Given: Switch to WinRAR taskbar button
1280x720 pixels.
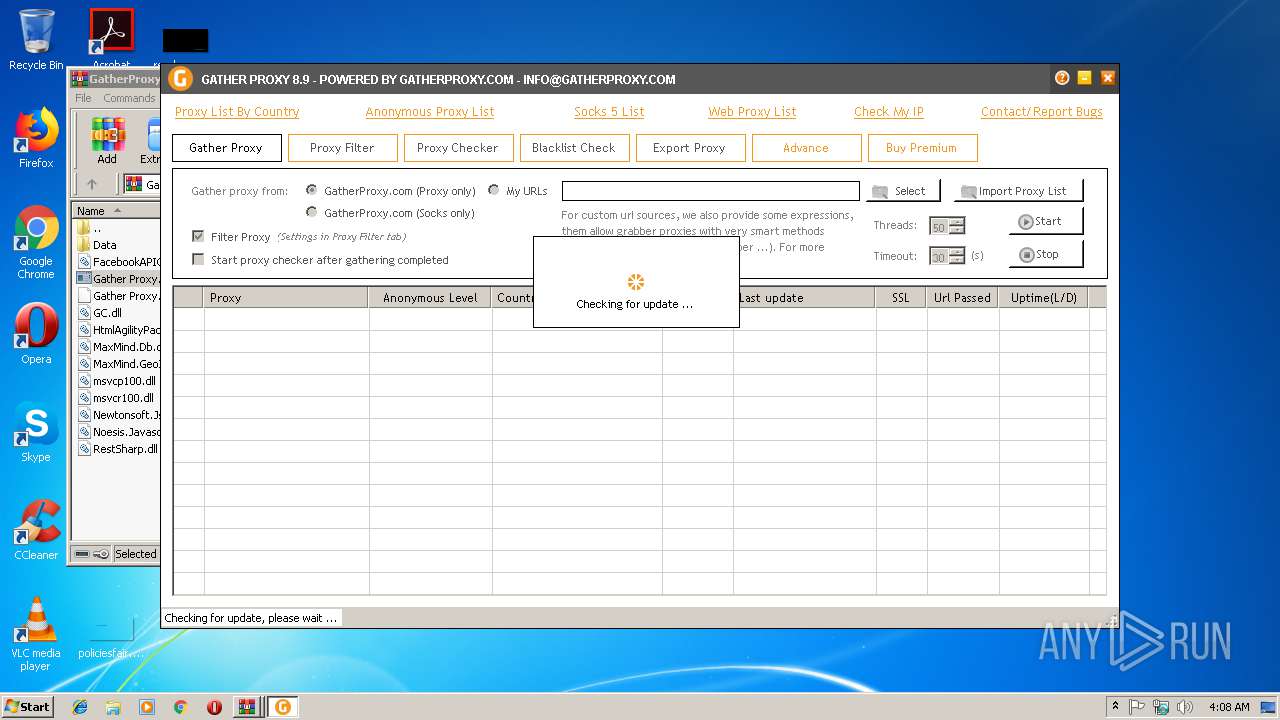Looking at the screenshot, I should click(x=247, y=707).
